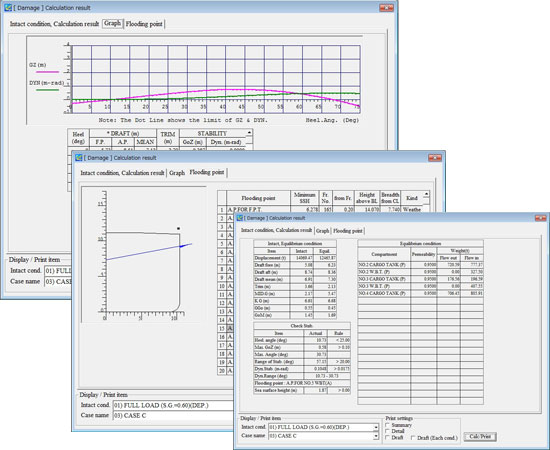
Task: Click the app icon in the frontmost Calculation result window title bar
Action: point(240,218)
